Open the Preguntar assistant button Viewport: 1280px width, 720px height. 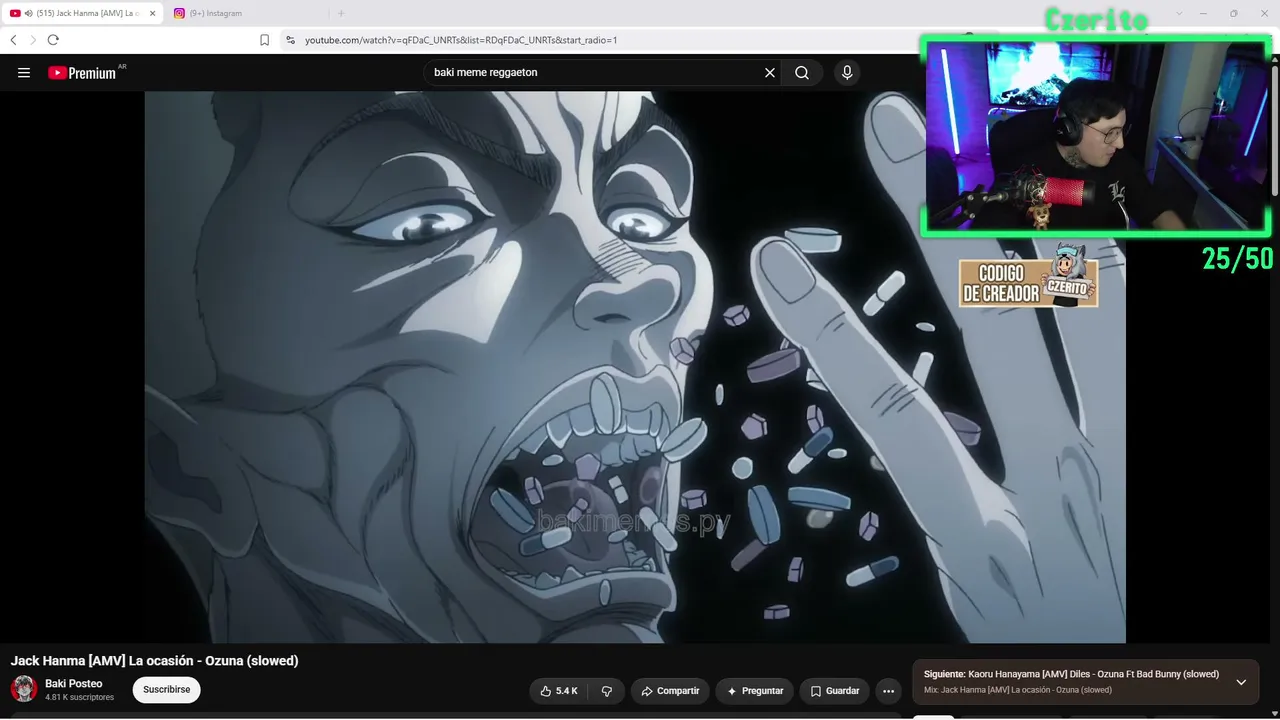pos(755,691)
